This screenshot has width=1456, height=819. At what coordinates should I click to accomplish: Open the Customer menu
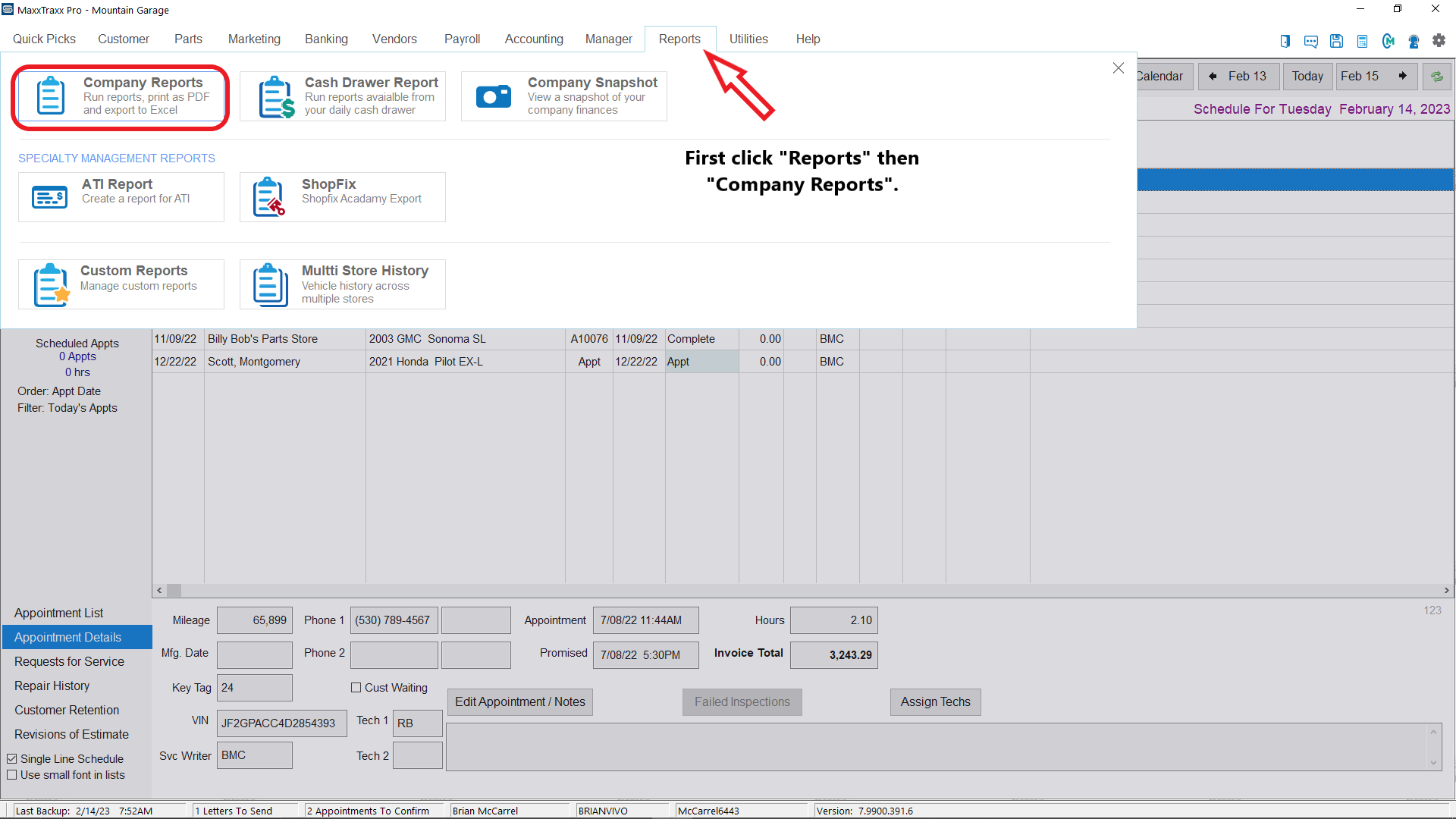click(124, 39)
